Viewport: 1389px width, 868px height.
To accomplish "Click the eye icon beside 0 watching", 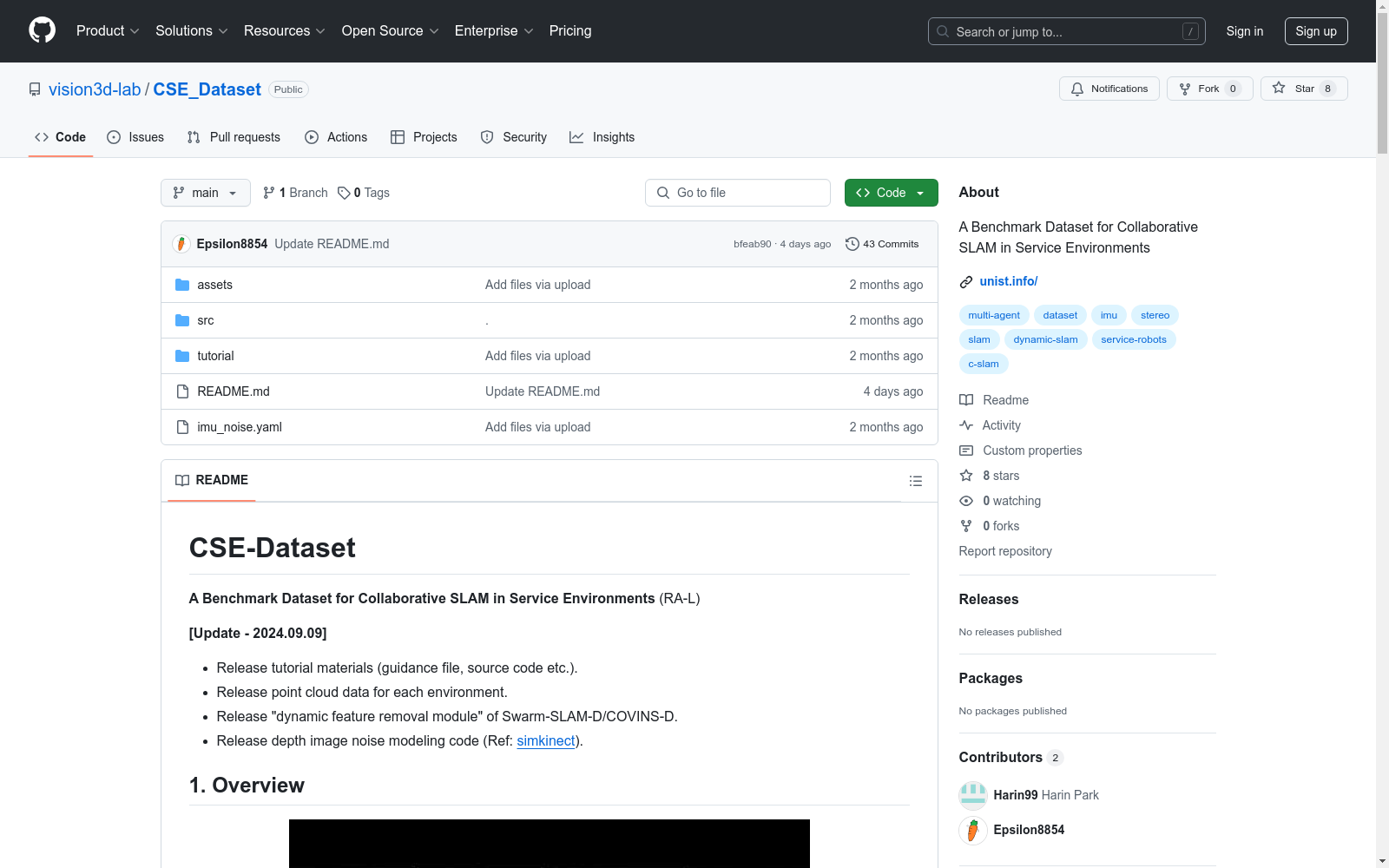I will (966, 501).
